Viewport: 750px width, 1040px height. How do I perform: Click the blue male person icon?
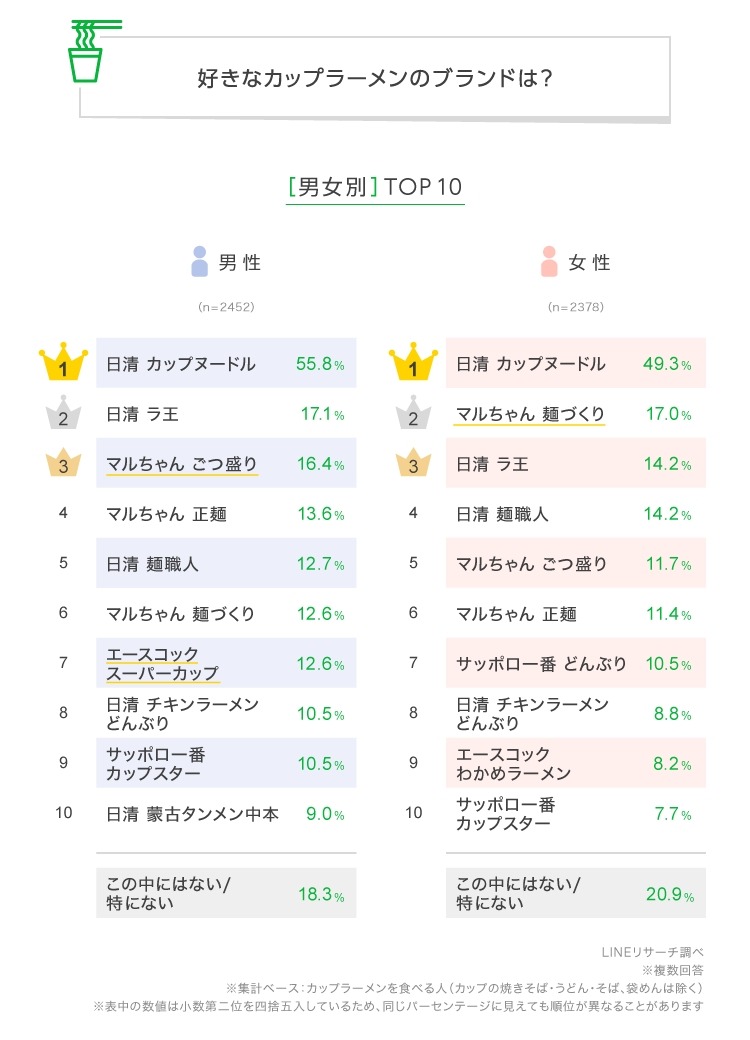point(199,261)
